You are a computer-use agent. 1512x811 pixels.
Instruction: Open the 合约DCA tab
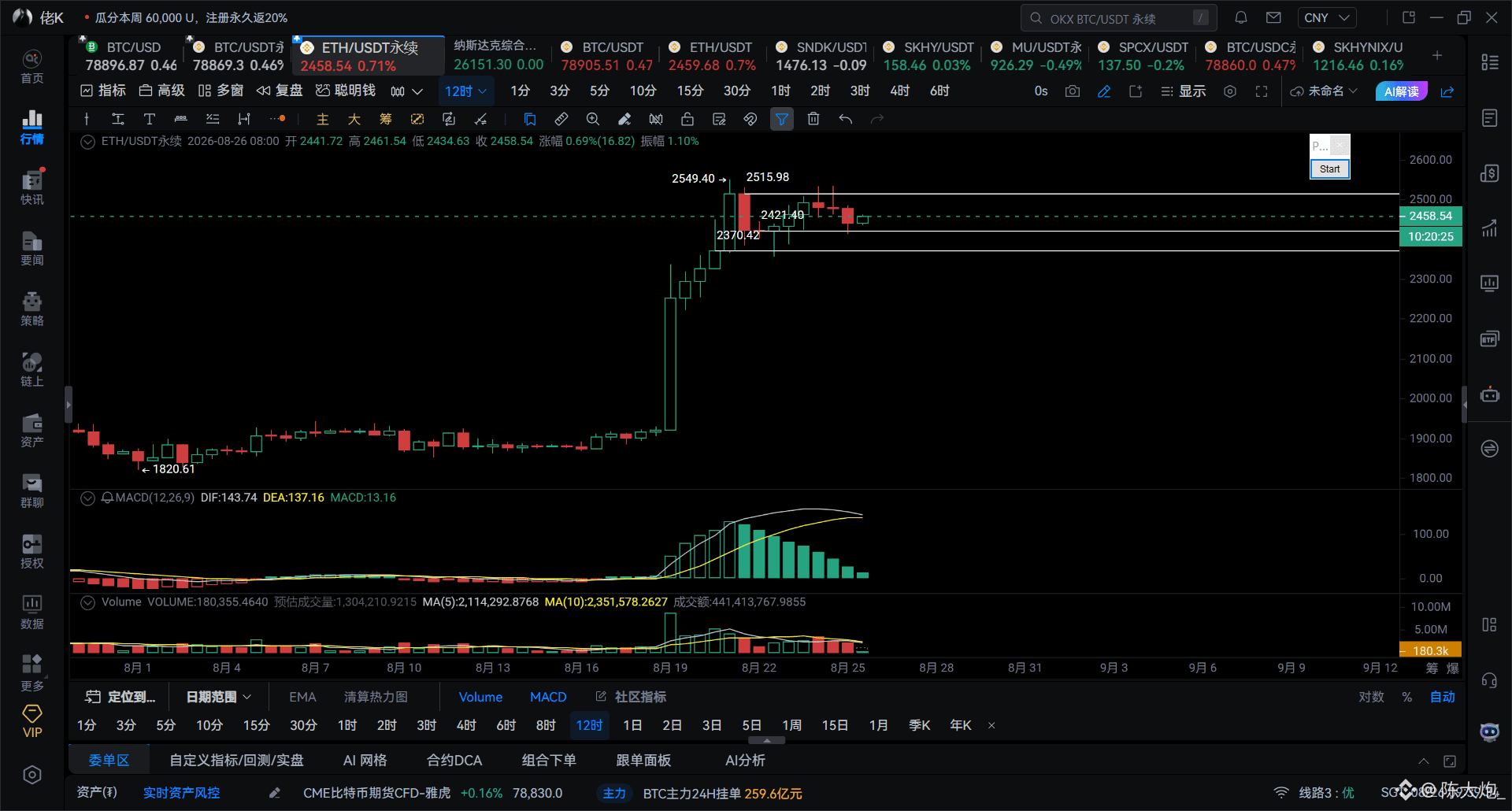(x=454, y=761)
